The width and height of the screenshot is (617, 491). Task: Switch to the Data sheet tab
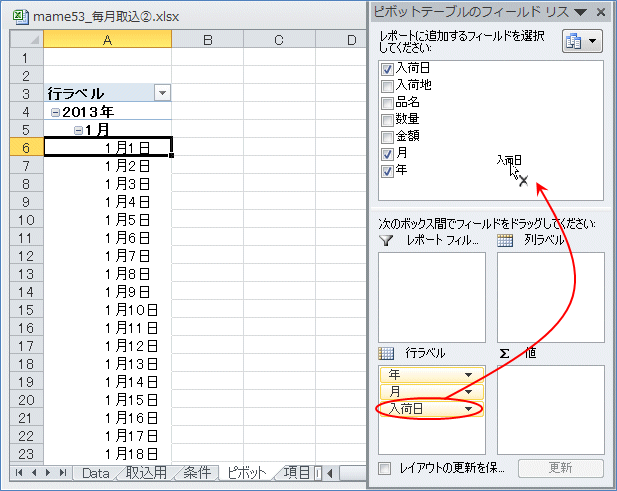coord(96,473)
